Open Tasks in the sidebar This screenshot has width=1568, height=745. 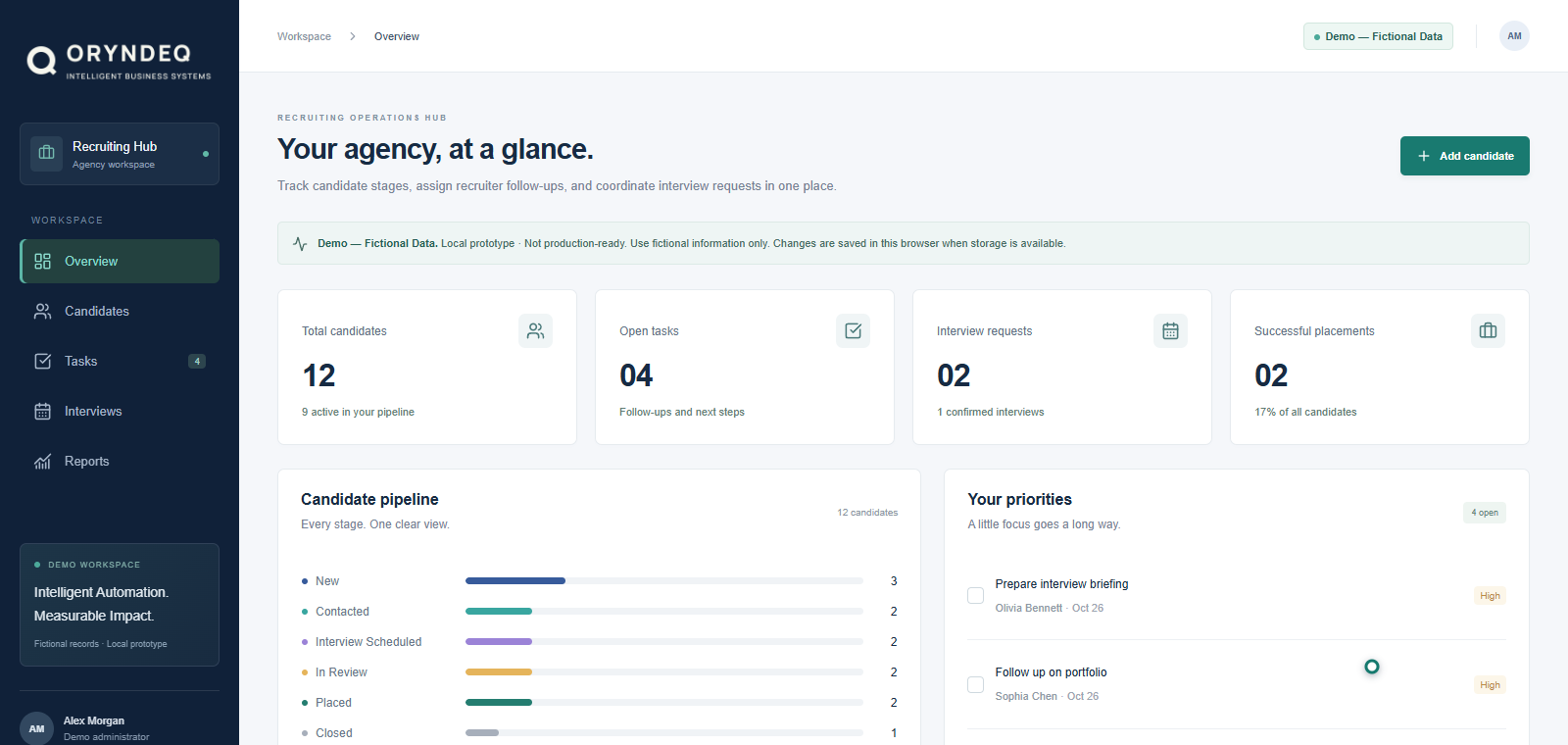tap(120, 362)
